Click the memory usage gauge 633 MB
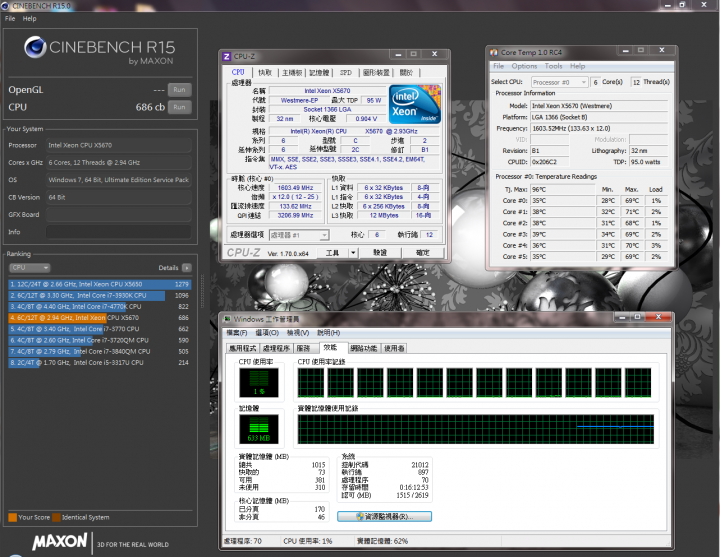Image resolution: width=720 pixels, height=557 pixels. 259,429
